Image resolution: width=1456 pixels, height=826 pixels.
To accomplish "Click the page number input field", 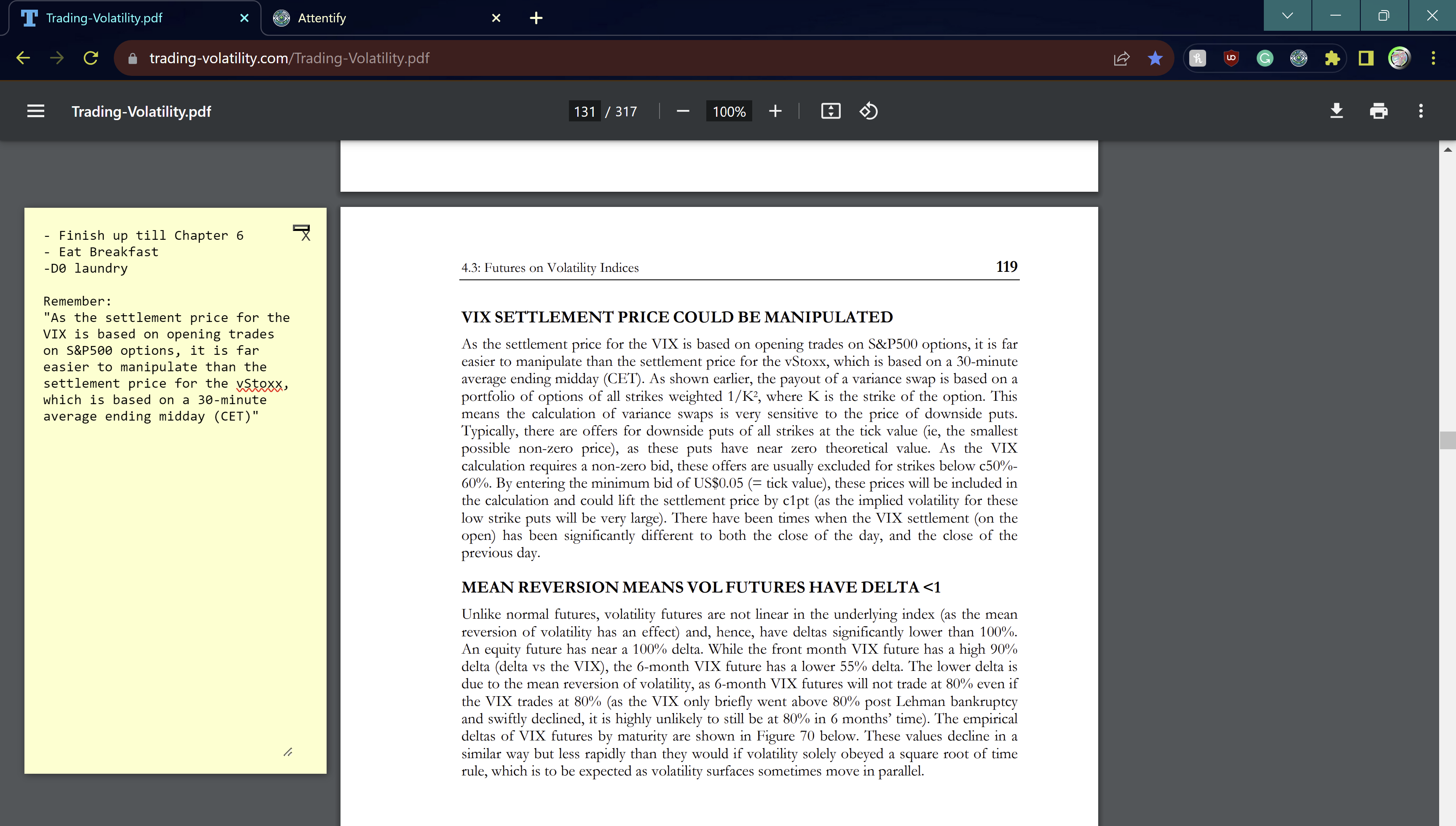I will click(584, 111).
